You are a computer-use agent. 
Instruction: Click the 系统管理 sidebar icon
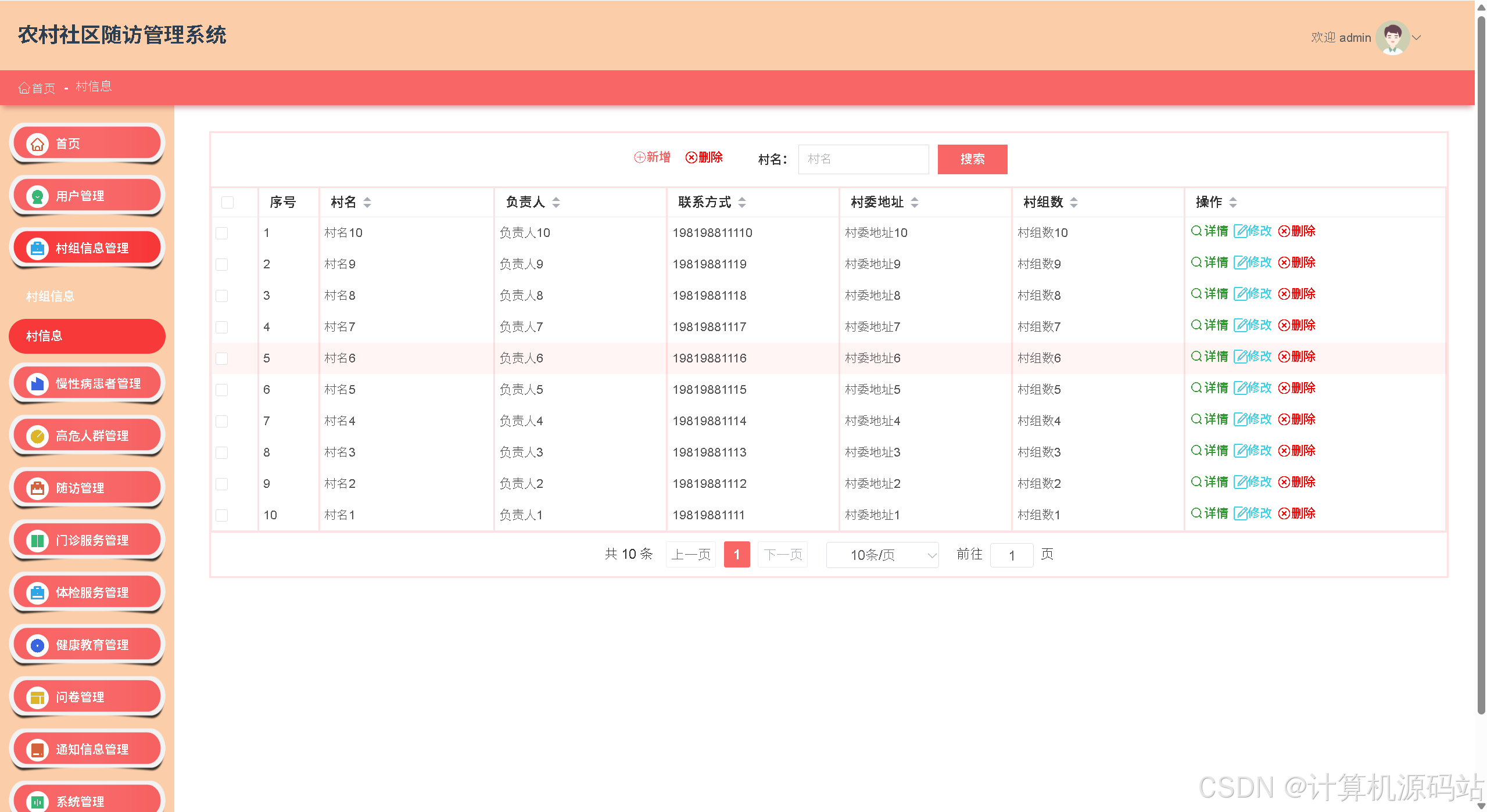(38, 802)
